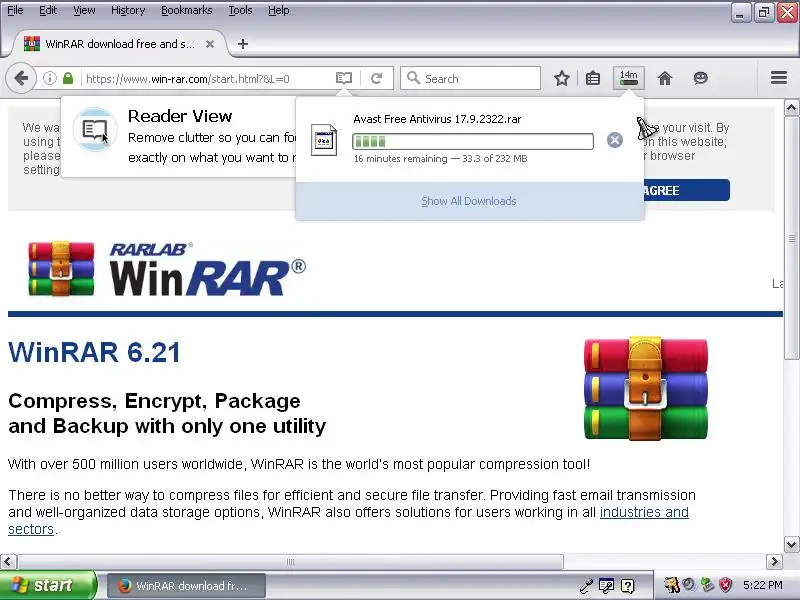Open downloads progress button showing 14m

click(629, 78)
